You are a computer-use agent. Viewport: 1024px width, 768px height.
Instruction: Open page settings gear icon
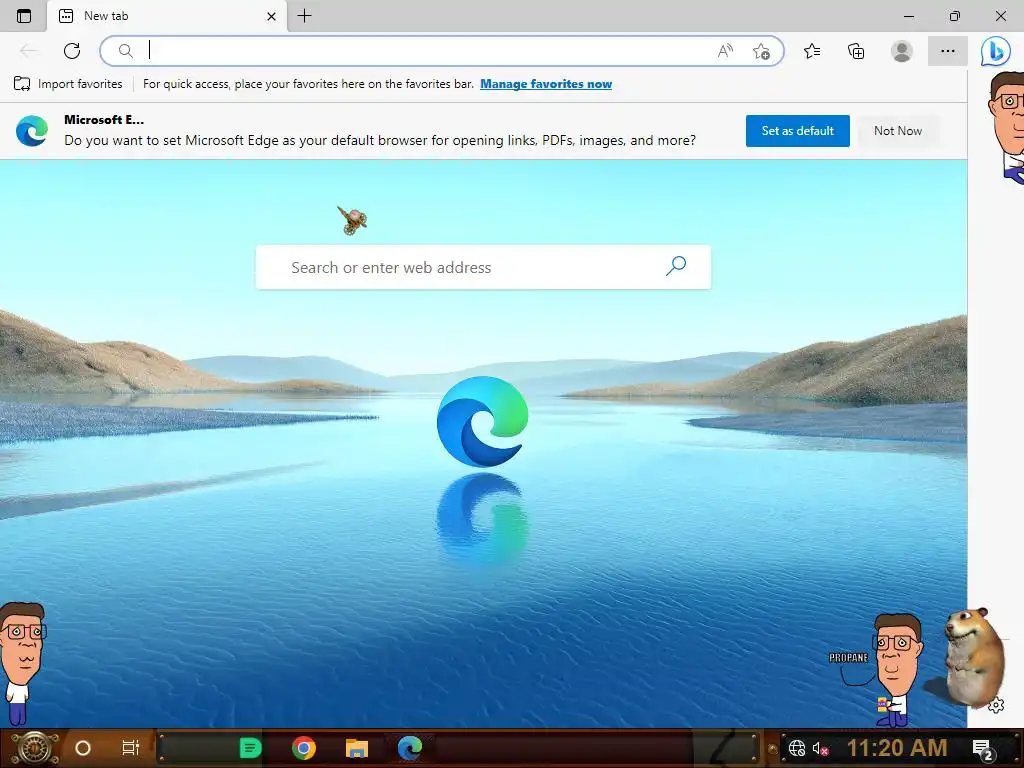(996, 705)
